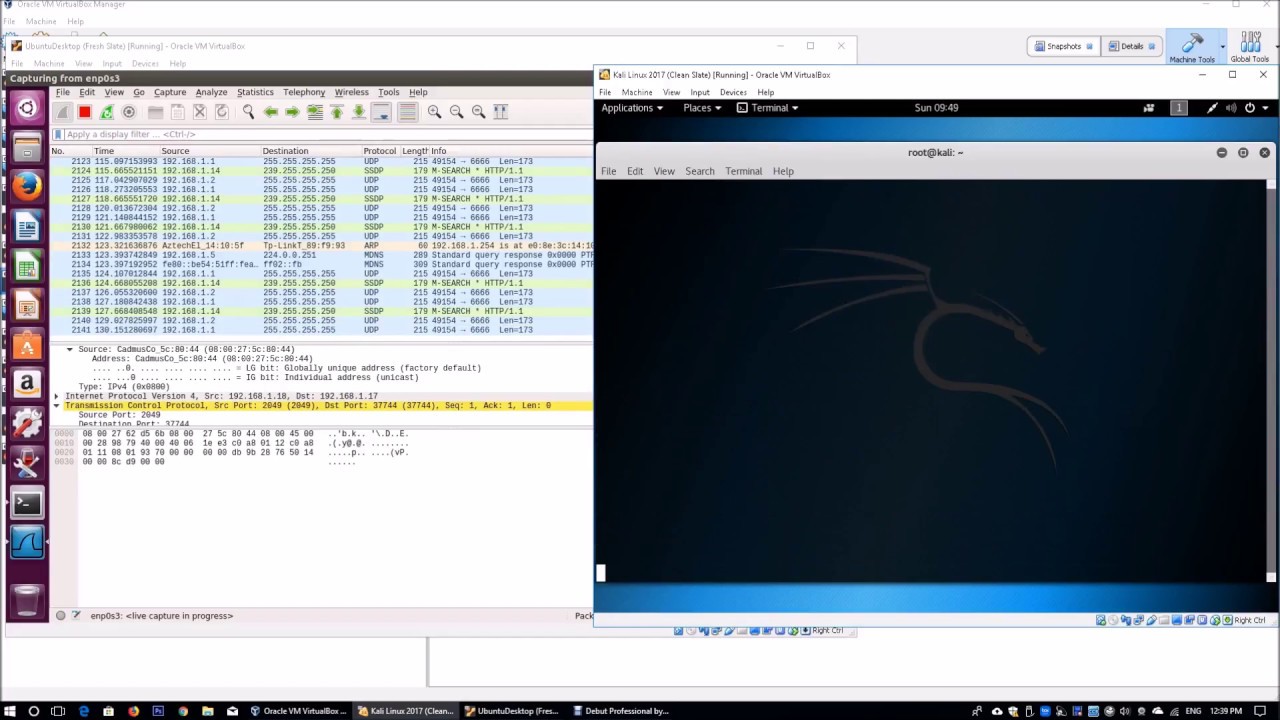This screenshot has width=1280, height=720.
Task: Open Kali Terminal app menu in top bar
Action: click(x=767, y=108)
